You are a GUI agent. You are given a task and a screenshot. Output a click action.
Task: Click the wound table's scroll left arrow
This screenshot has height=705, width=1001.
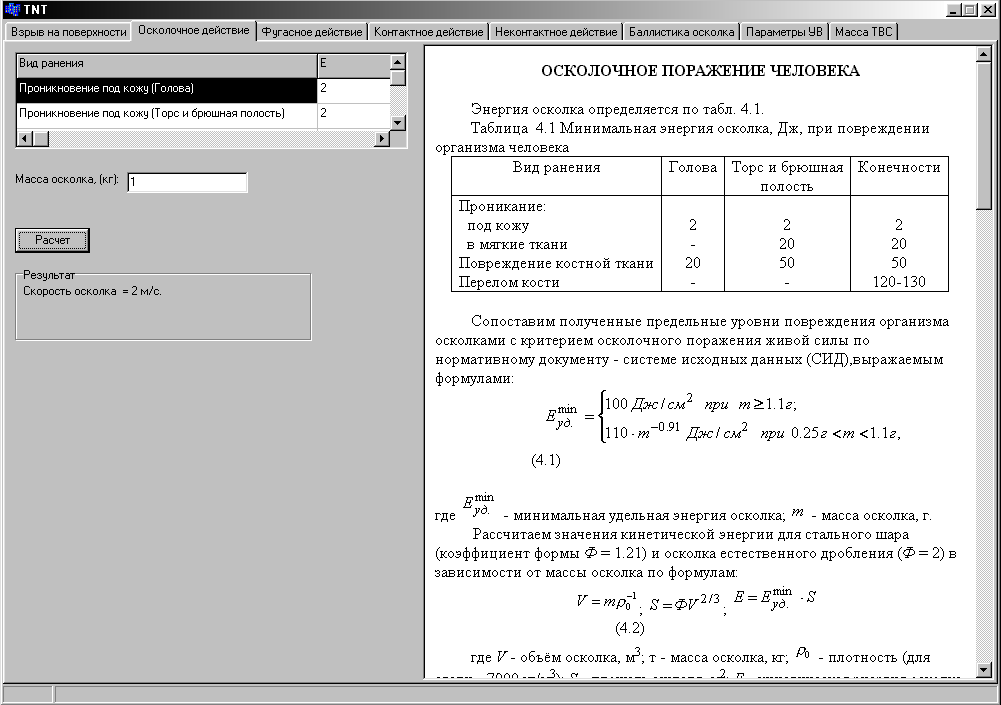click(24, 138)
